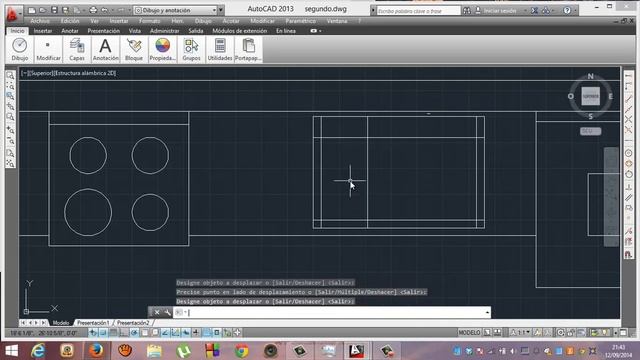Viewport: 640px width, 360px height.
Task: Open the Propiedades color wheel ribbon panel
Action: 162,49
